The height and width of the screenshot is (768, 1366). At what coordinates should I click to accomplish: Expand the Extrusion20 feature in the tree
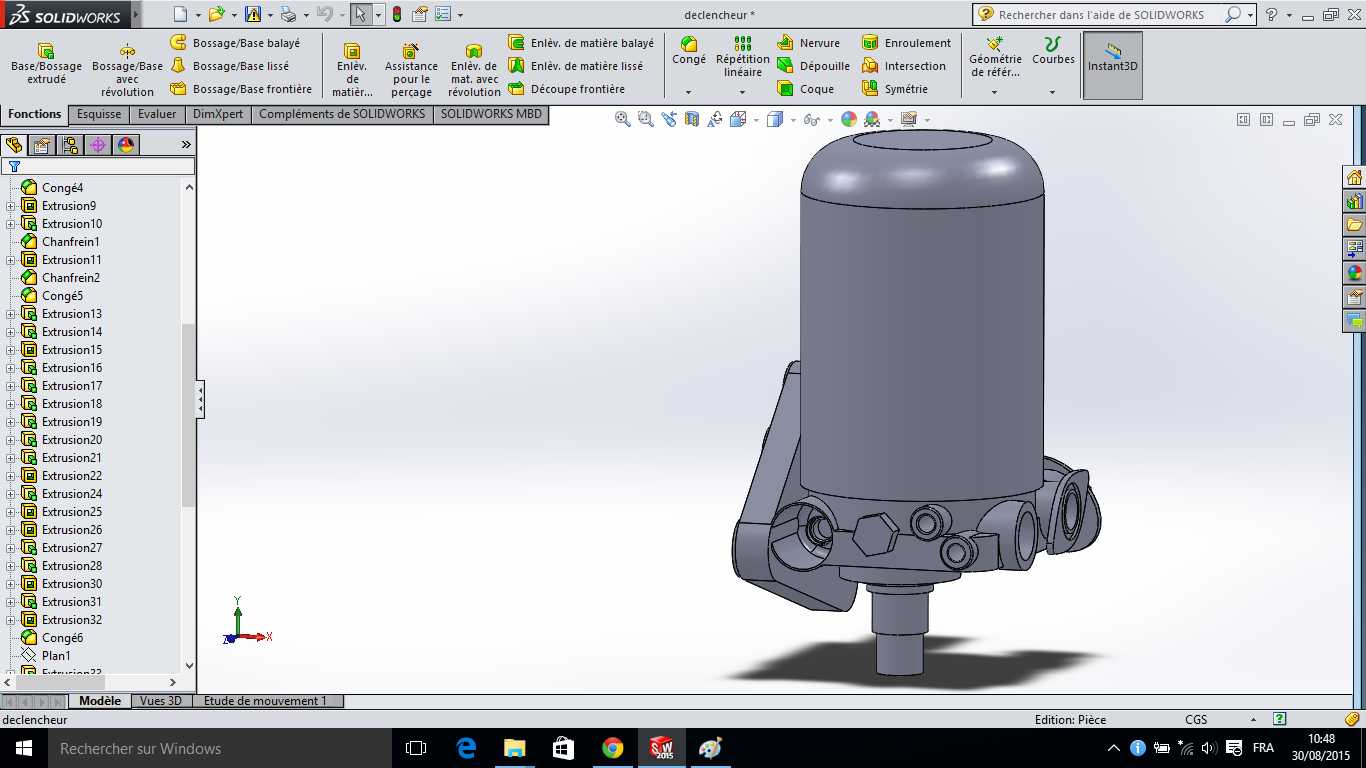pyautogui.click(x=11, y=440)
